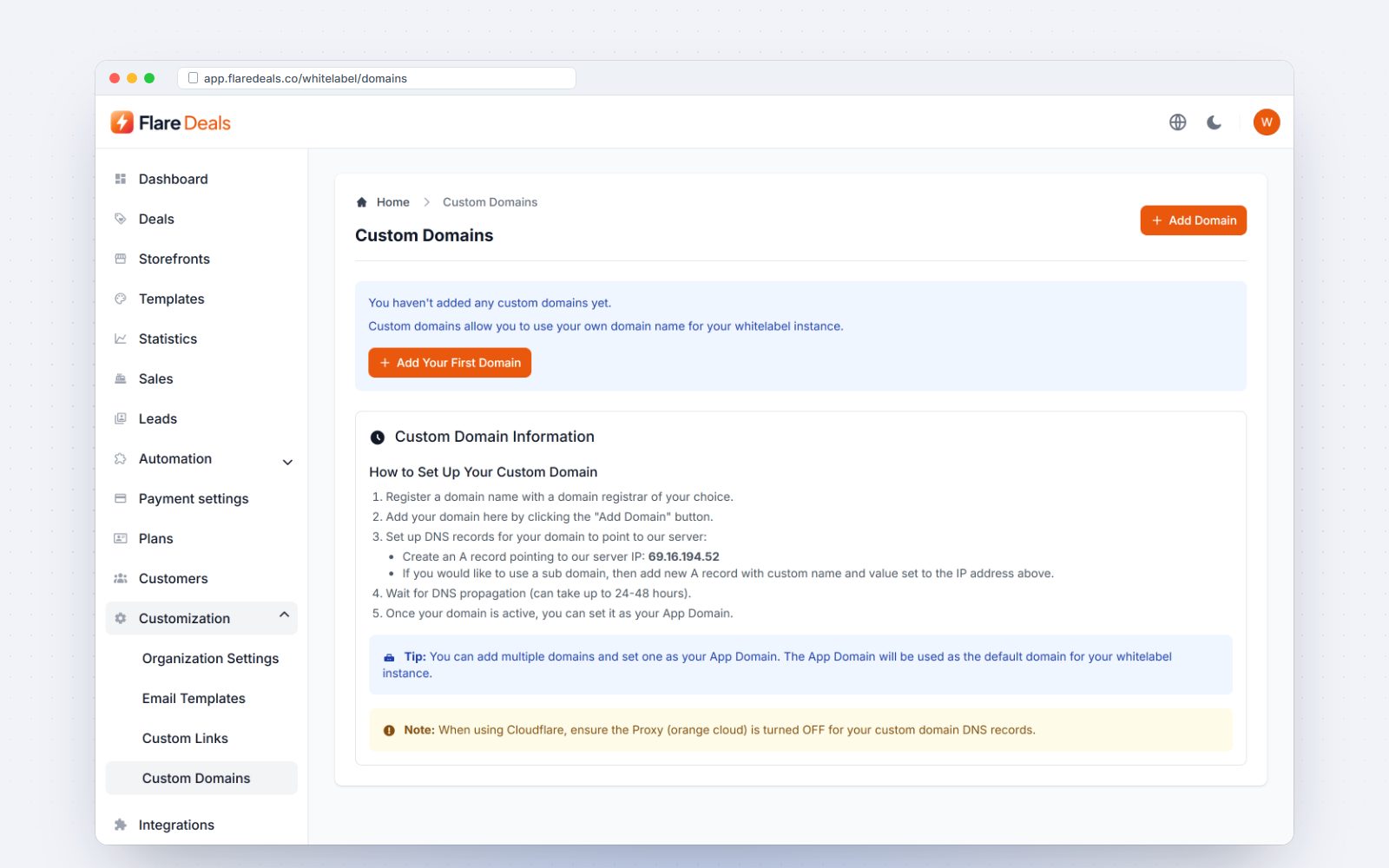Image resolution: width=1389 pixels, height=868 pixels.
Task: Toggle dark mode moon icon
Action: pyautogui.click(x=1215, y=122)
